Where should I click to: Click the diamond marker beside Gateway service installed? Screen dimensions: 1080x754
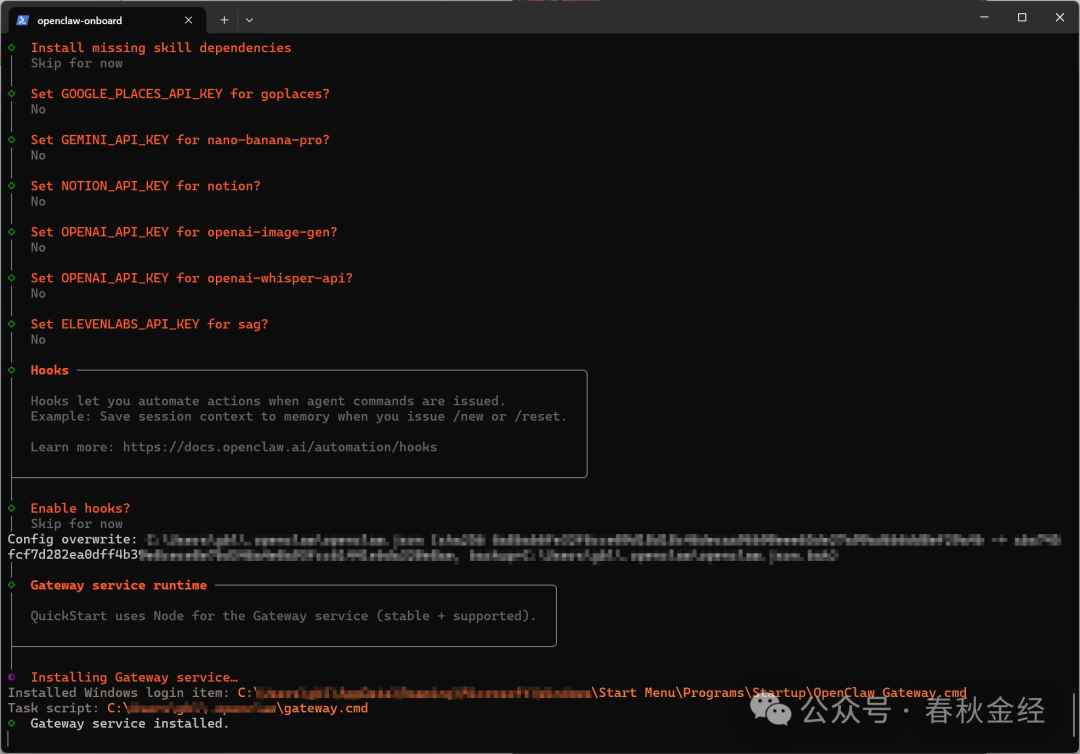point(12,723)
